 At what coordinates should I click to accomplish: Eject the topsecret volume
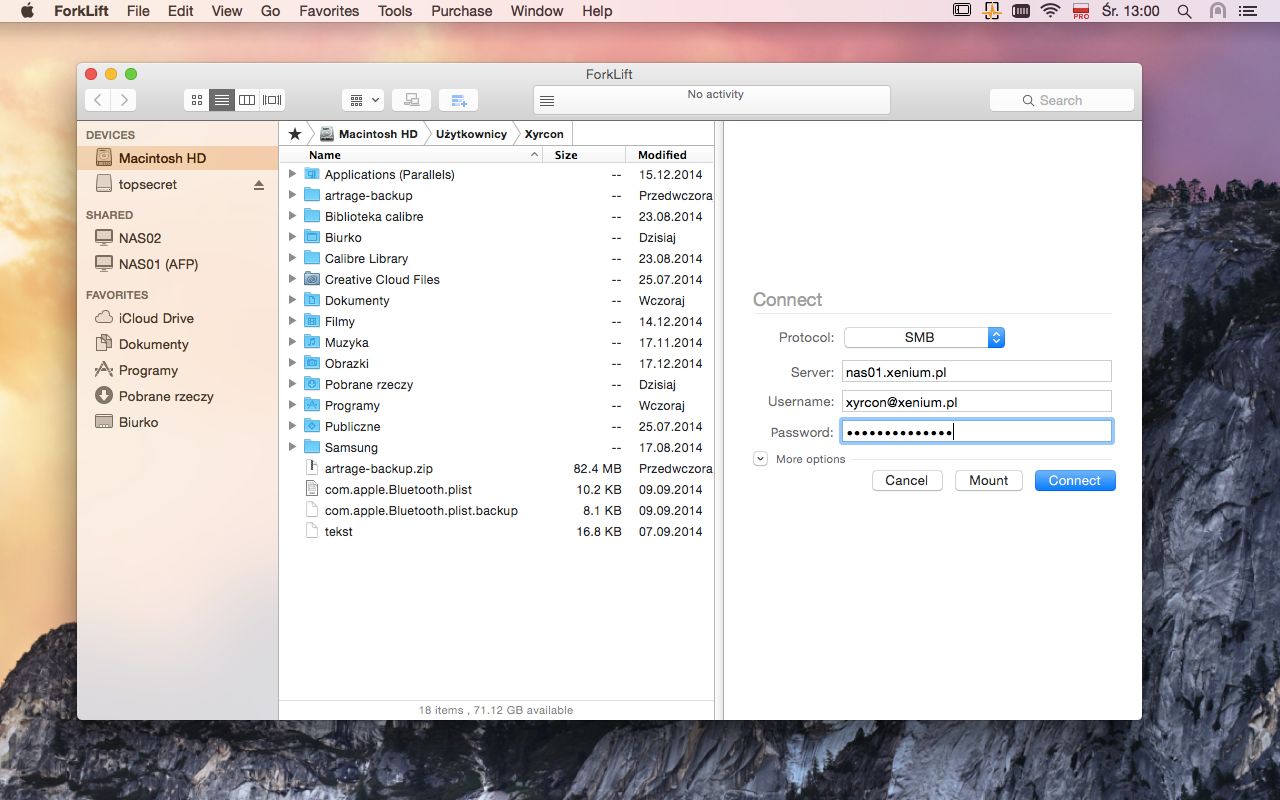[x=259, y=185]
